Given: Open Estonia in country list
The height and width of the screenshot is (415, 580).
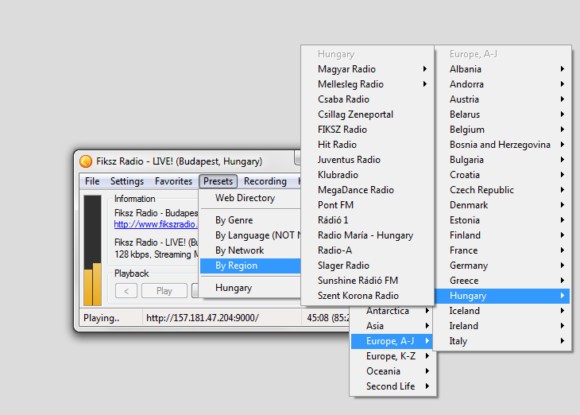Looking at the screenshot, I should 503,220.
